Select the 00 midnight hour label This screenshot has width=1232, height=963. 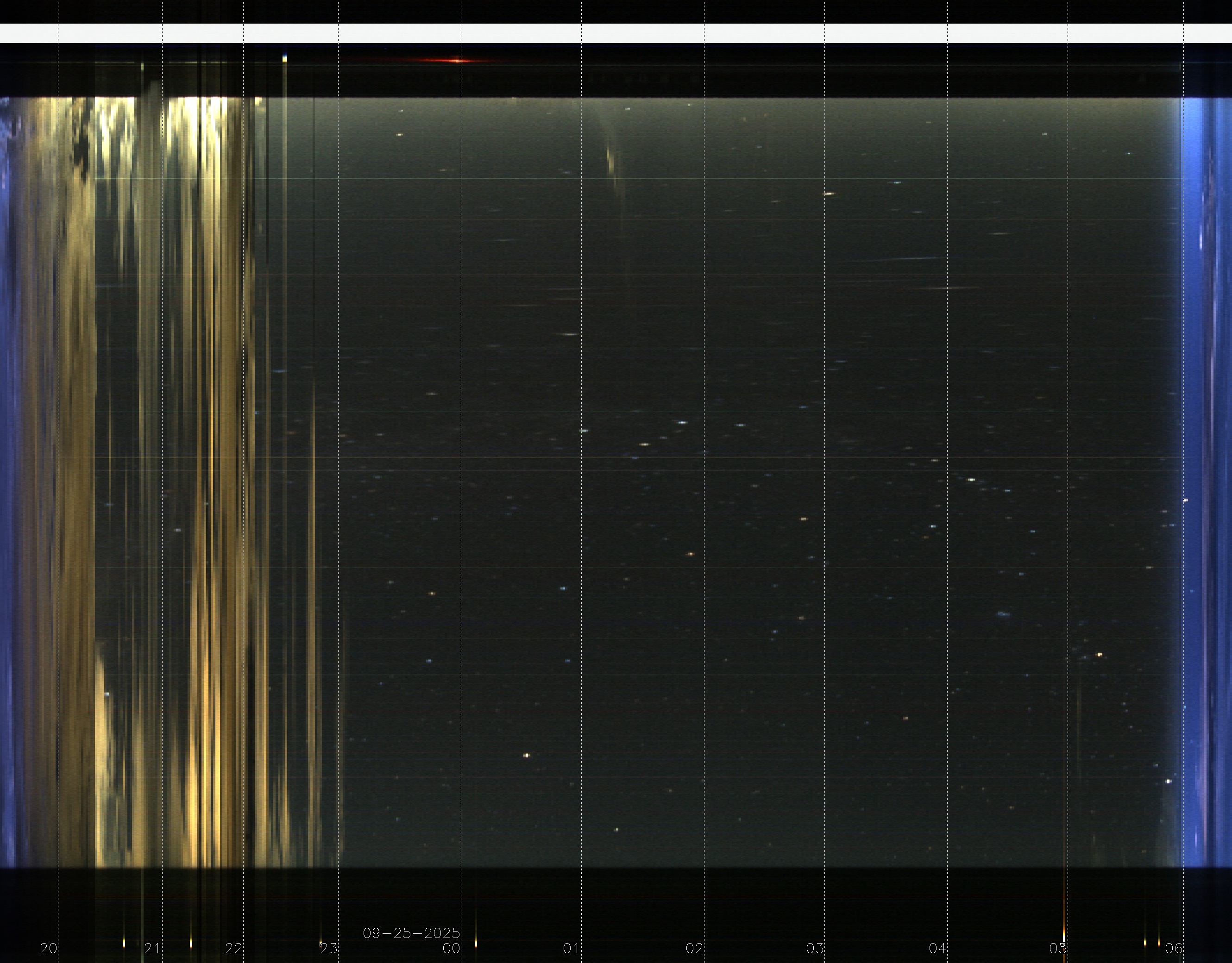click(451, 948)
